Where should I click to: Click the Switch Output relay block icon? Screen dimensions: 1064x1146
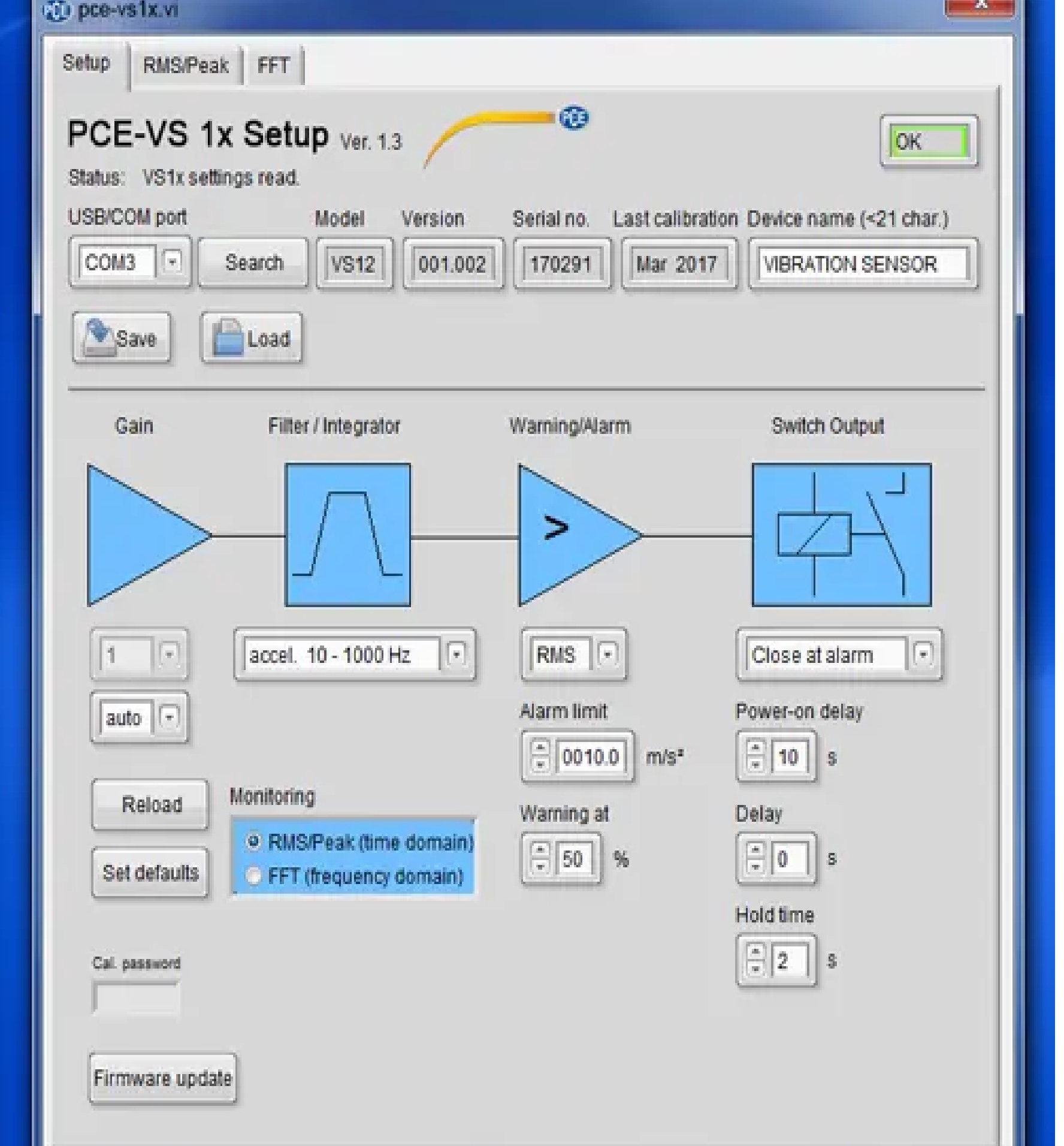coord(842,535)
